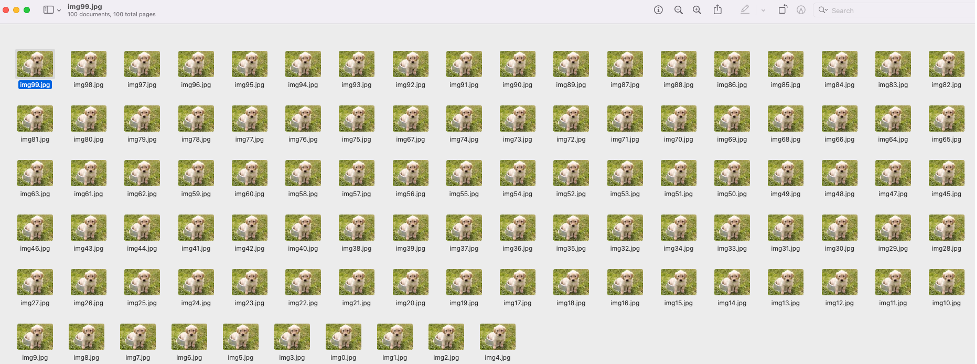Click the img99.jpg window title
Screen dimensions: 977x364
click(x=85, y=6)
